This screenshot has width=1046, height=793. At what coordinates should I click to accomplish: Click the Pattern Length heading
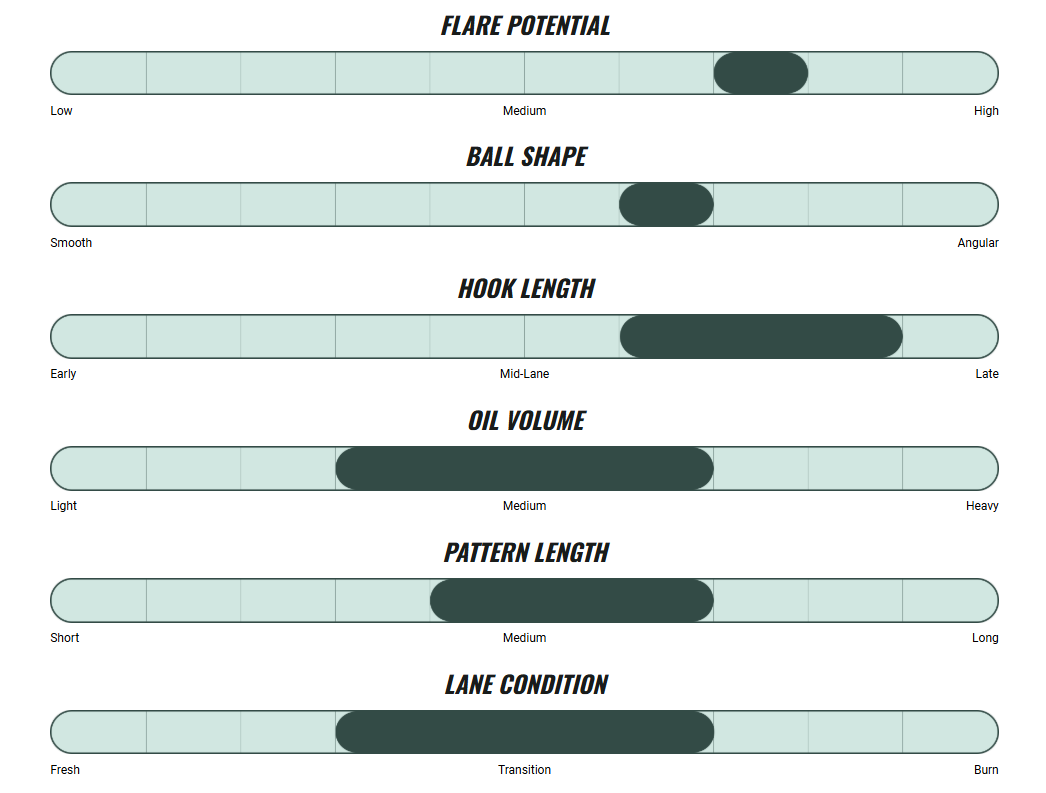point(526,553)
